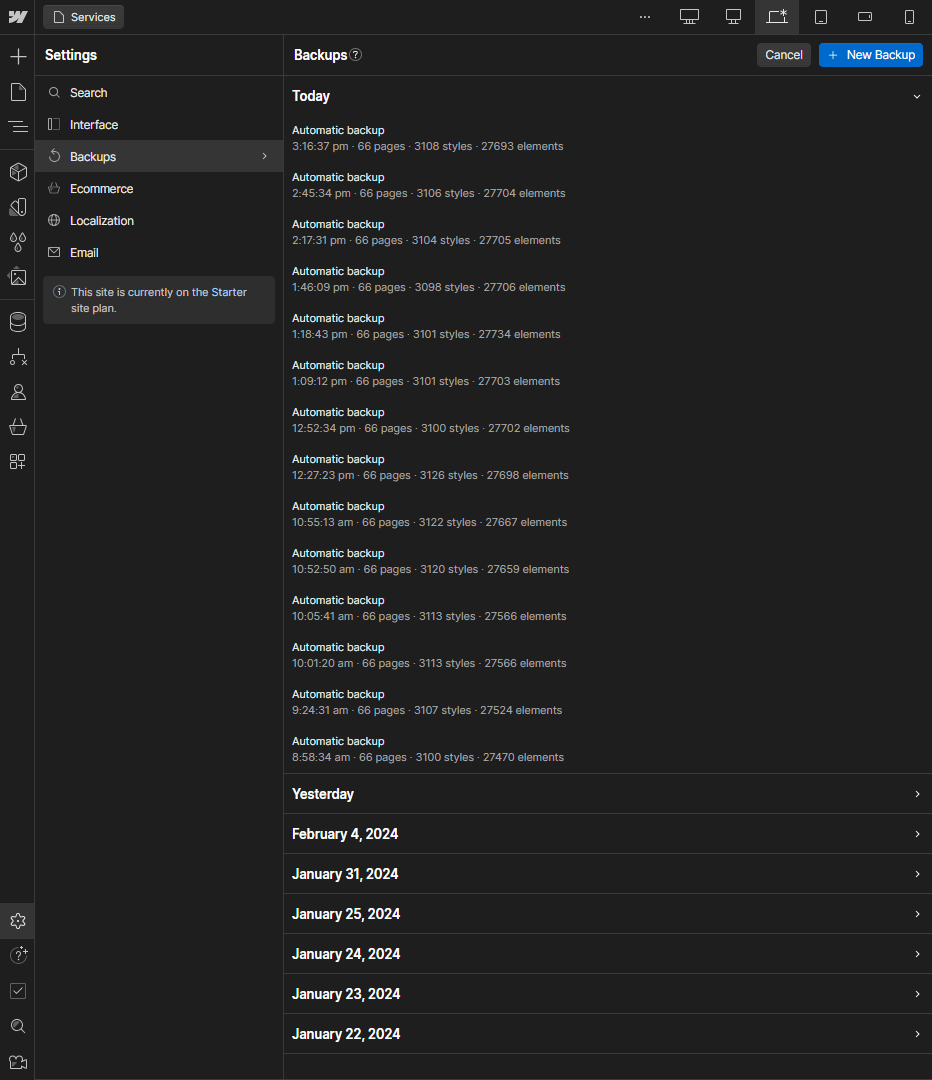
Task: Open the Add Elements panel
Action: pyautogui.click(x=18, y=56)
